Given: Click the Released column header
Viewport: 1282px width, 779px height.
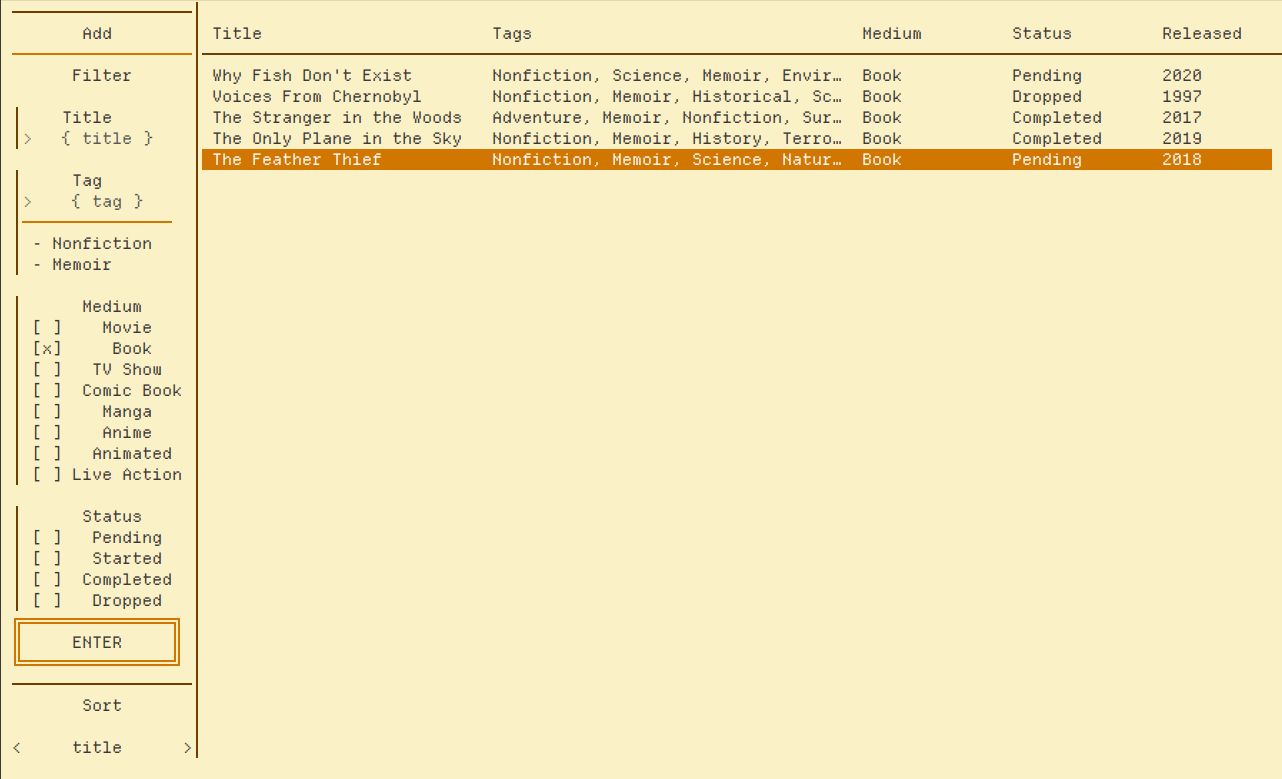Looking at the screenshot, I should pyautogui.click(x=1202, y=33).
